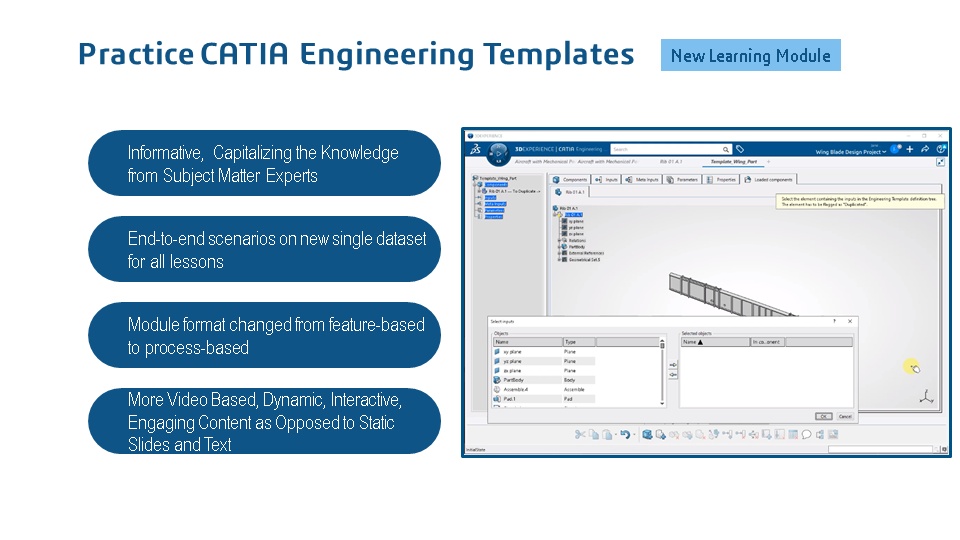This screenshot has width=960, height=540.
Task: Open the Loaded components tab
Action: coord(768,179)
